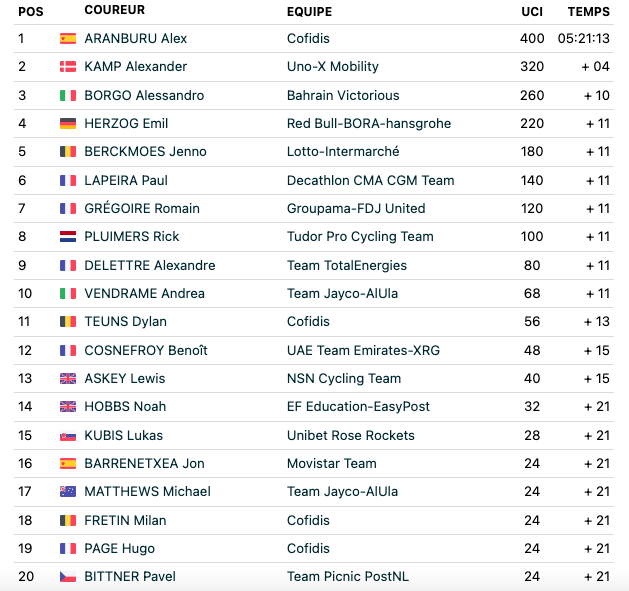The image size is (629, 591).
Task: Click the Spanish flag beside ARANBURU Alex
Action: tap(68, 39)
